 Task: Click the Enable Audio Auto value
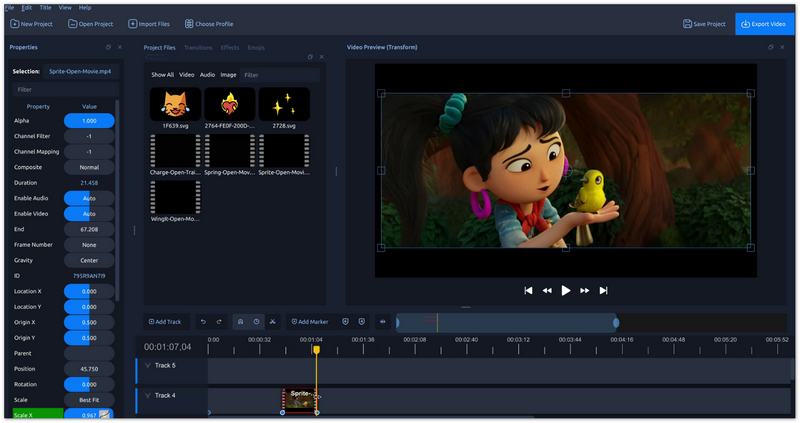point(89,198)
